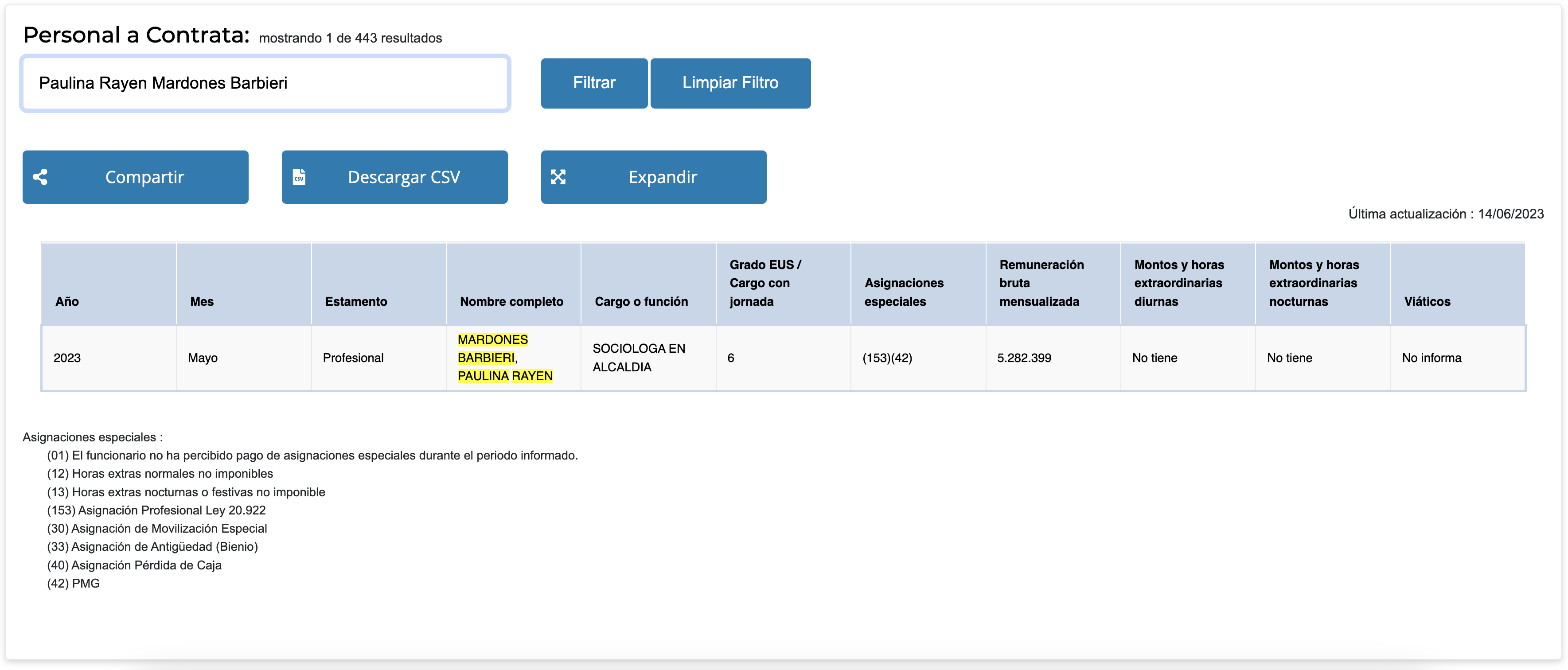Clear the filter with Limpiar Filtro
The height and width of the screenshot is (670, 1568).
click(x=730, y=83)
